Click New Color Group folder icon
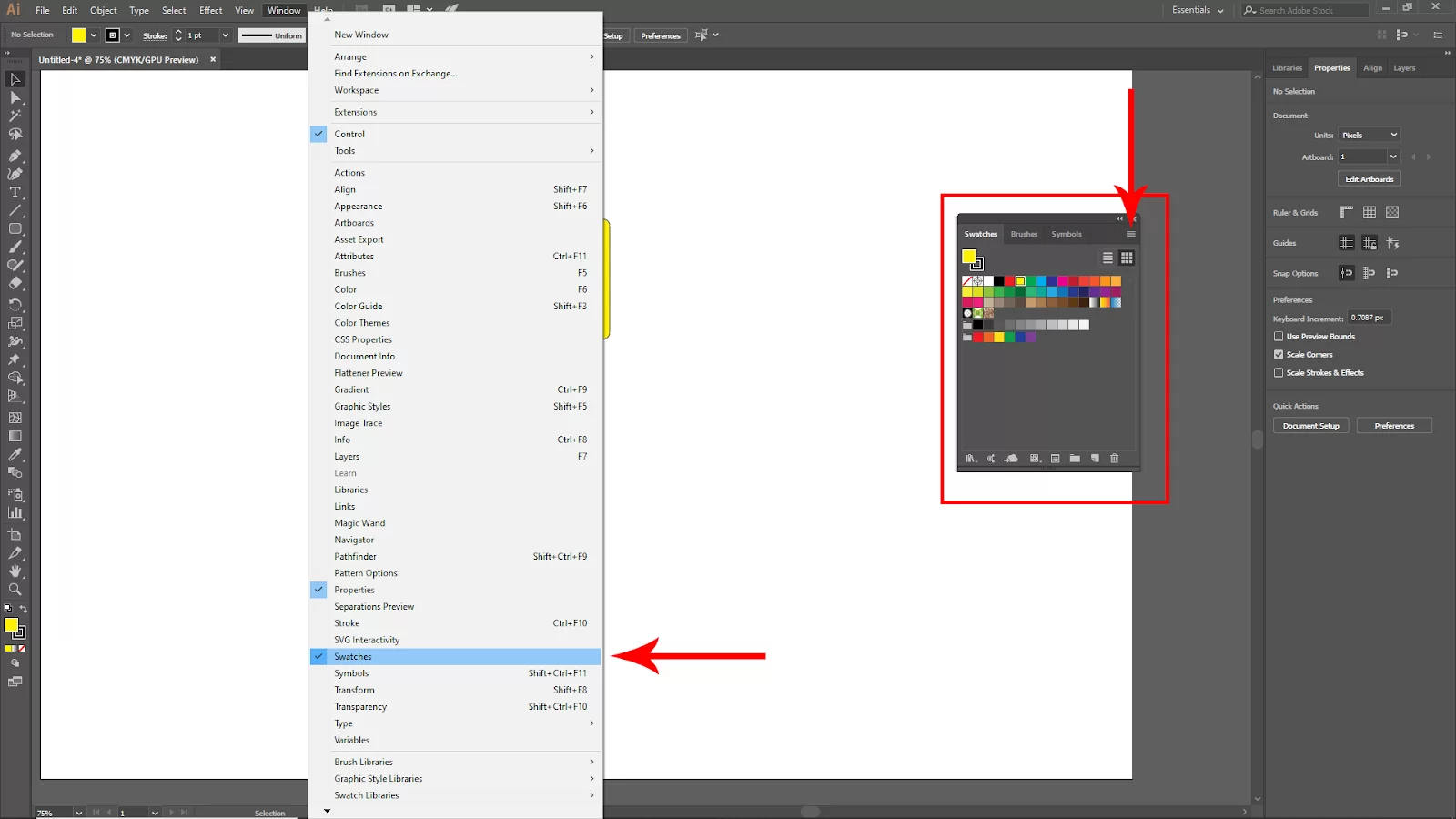This screenshot has width=1456, height=819. coord(1075,459)
